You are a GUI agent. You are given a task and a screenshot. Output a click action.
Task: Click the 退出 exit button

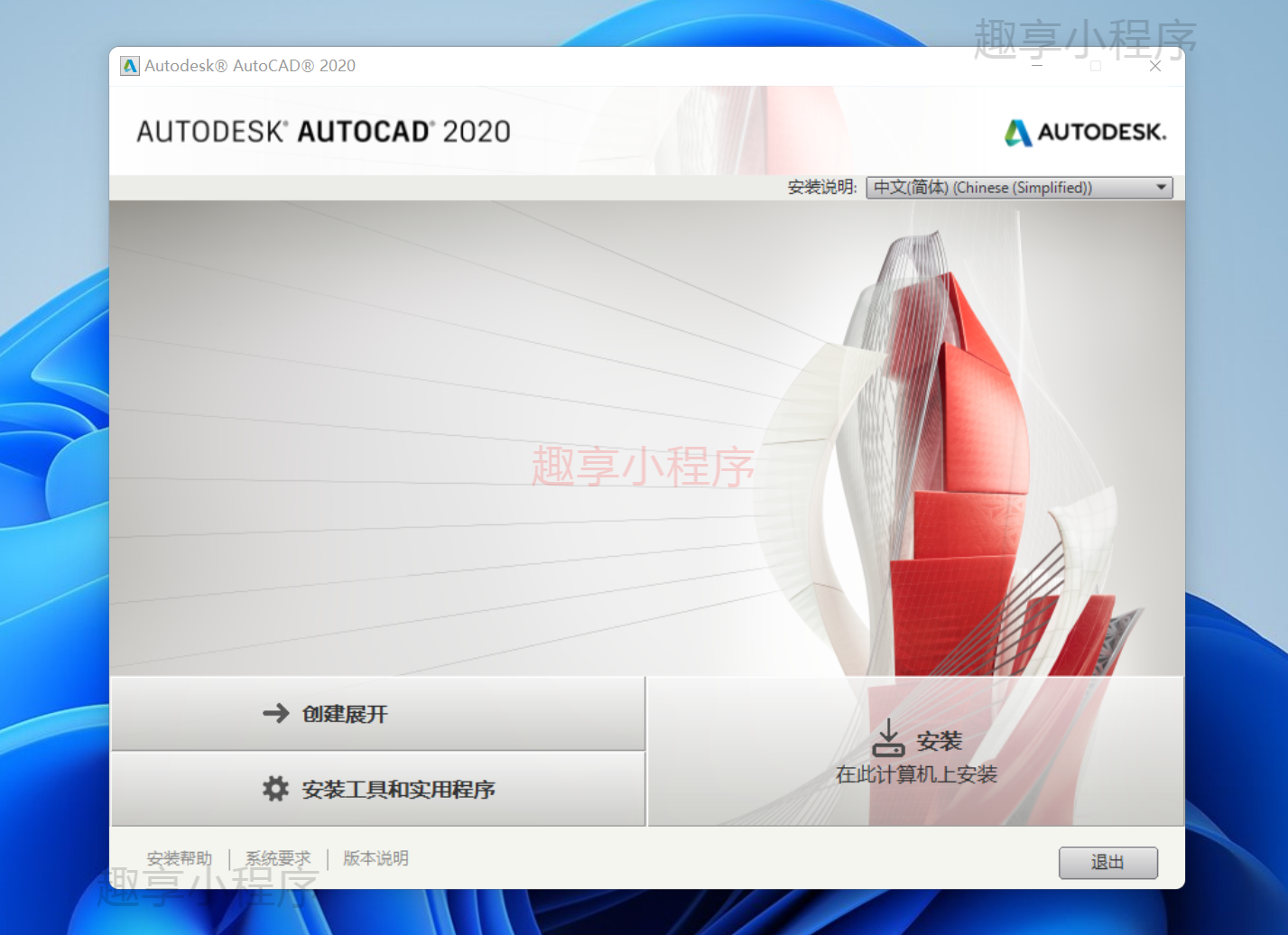pyautogui.click(x=1107, y=862)
